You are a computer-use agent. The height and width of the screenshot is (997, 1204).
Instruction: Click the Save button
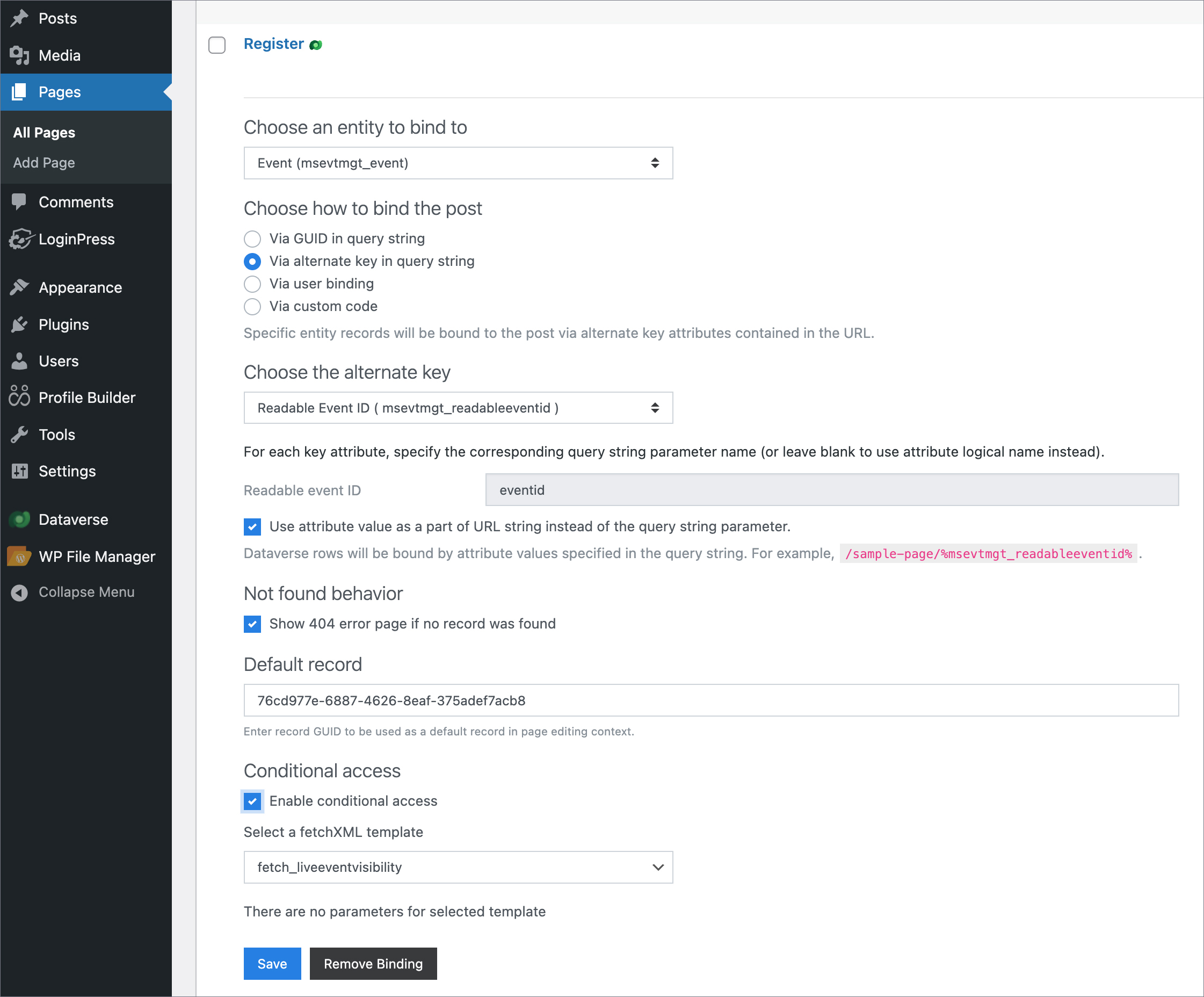point(272,964)
